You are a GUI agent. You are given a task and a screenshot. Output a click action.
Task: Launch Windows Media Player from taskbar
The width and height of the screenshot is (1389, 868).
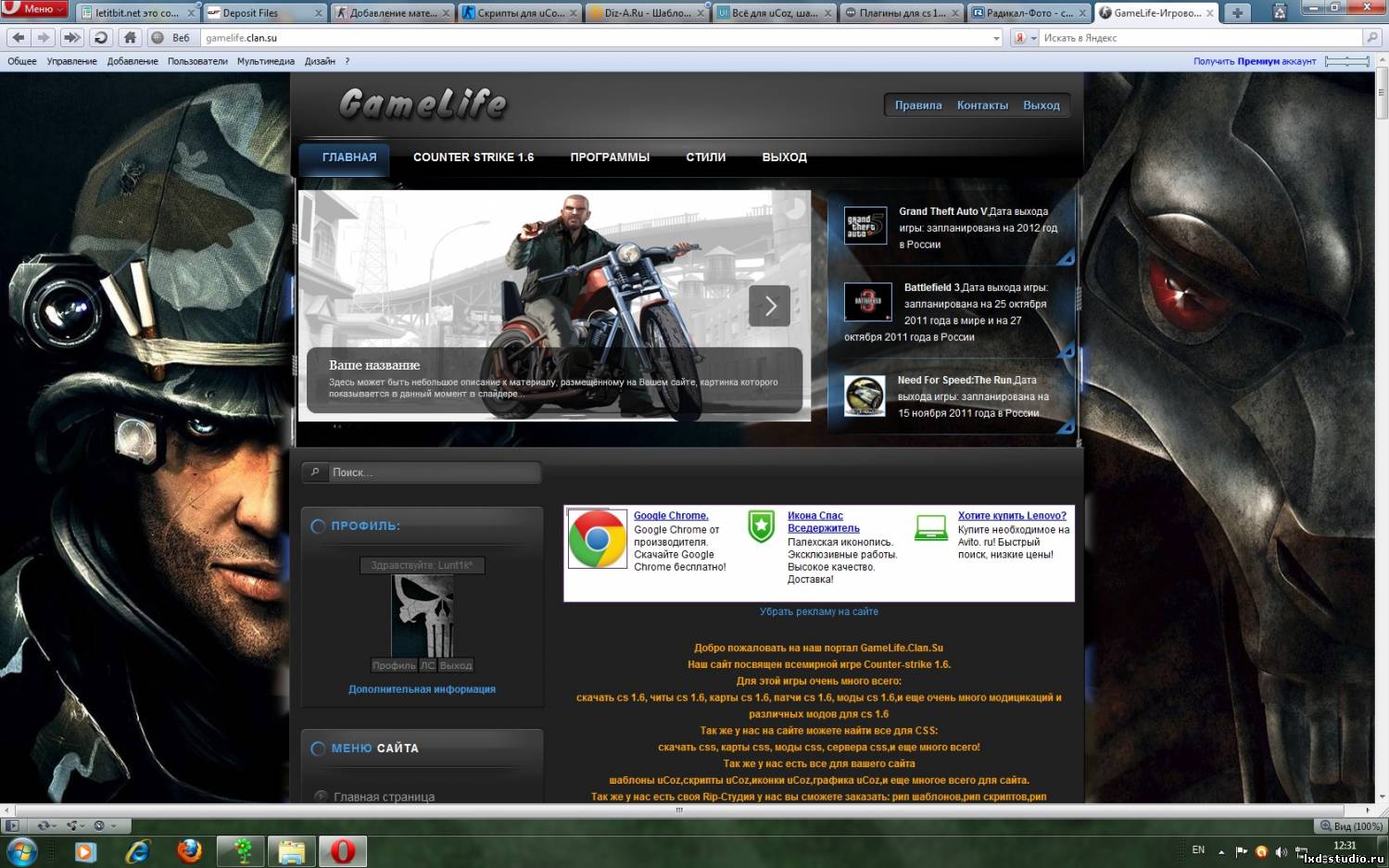85,850
